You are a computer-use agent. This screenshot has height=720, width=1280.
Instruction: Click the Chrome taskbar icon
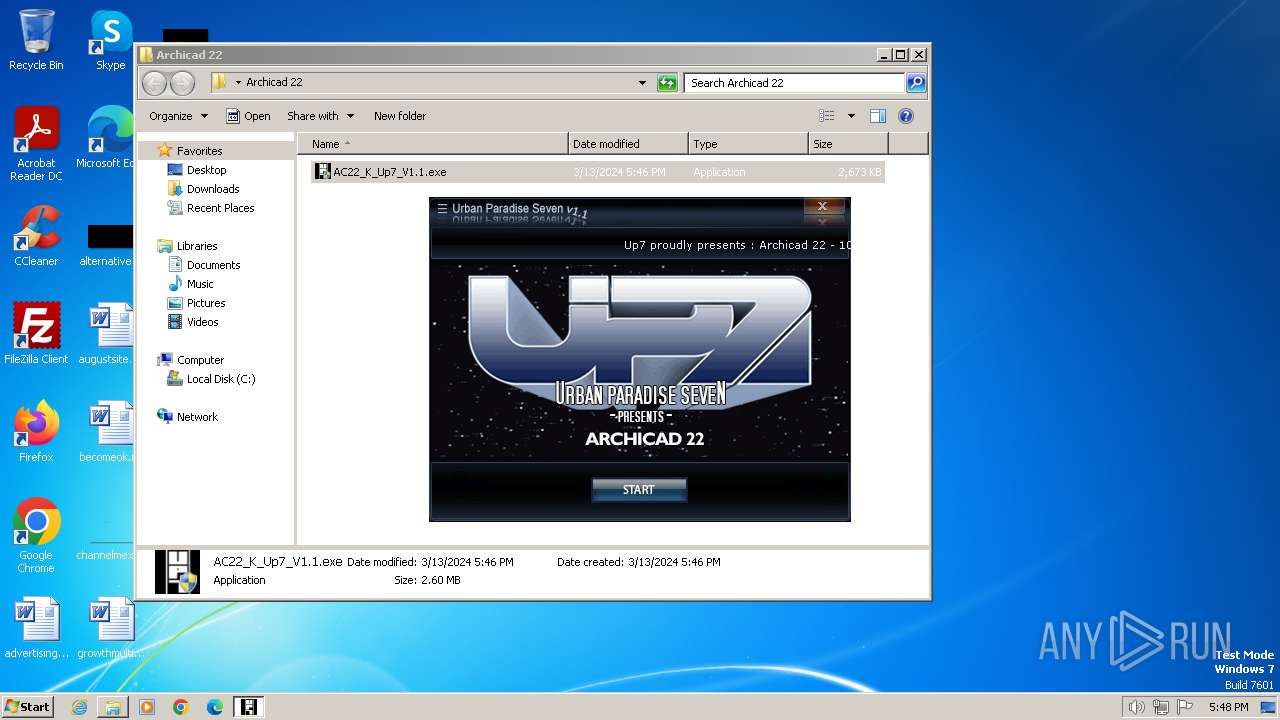tap(181, 707)
